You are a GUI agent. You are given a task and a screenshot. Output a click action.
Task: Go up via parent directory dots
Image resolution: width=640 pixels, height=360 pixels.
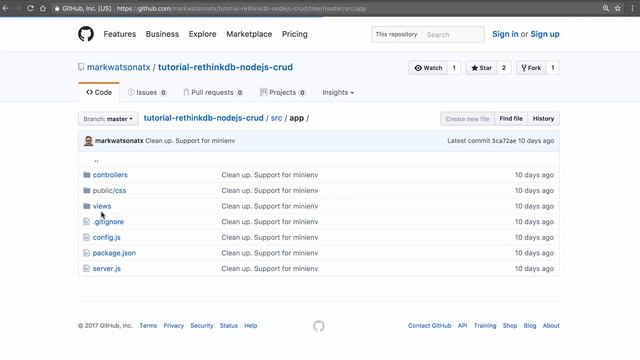click(x=96, y=160)
